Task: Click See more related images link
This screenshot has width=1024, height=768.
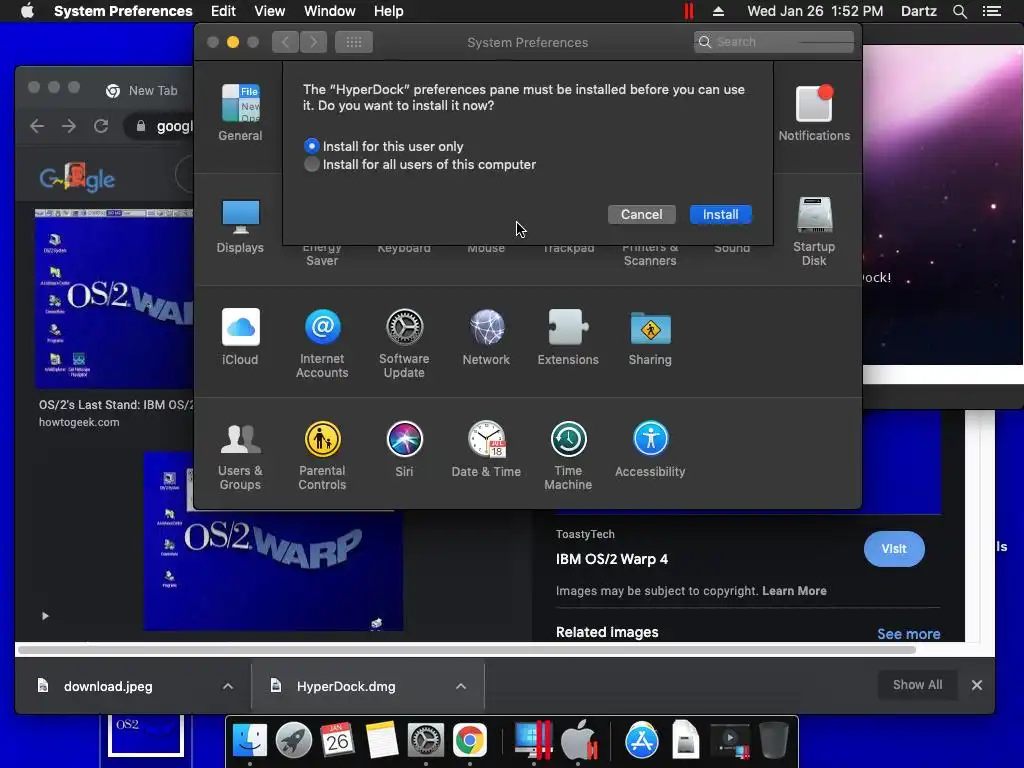Action: point(908,633)
